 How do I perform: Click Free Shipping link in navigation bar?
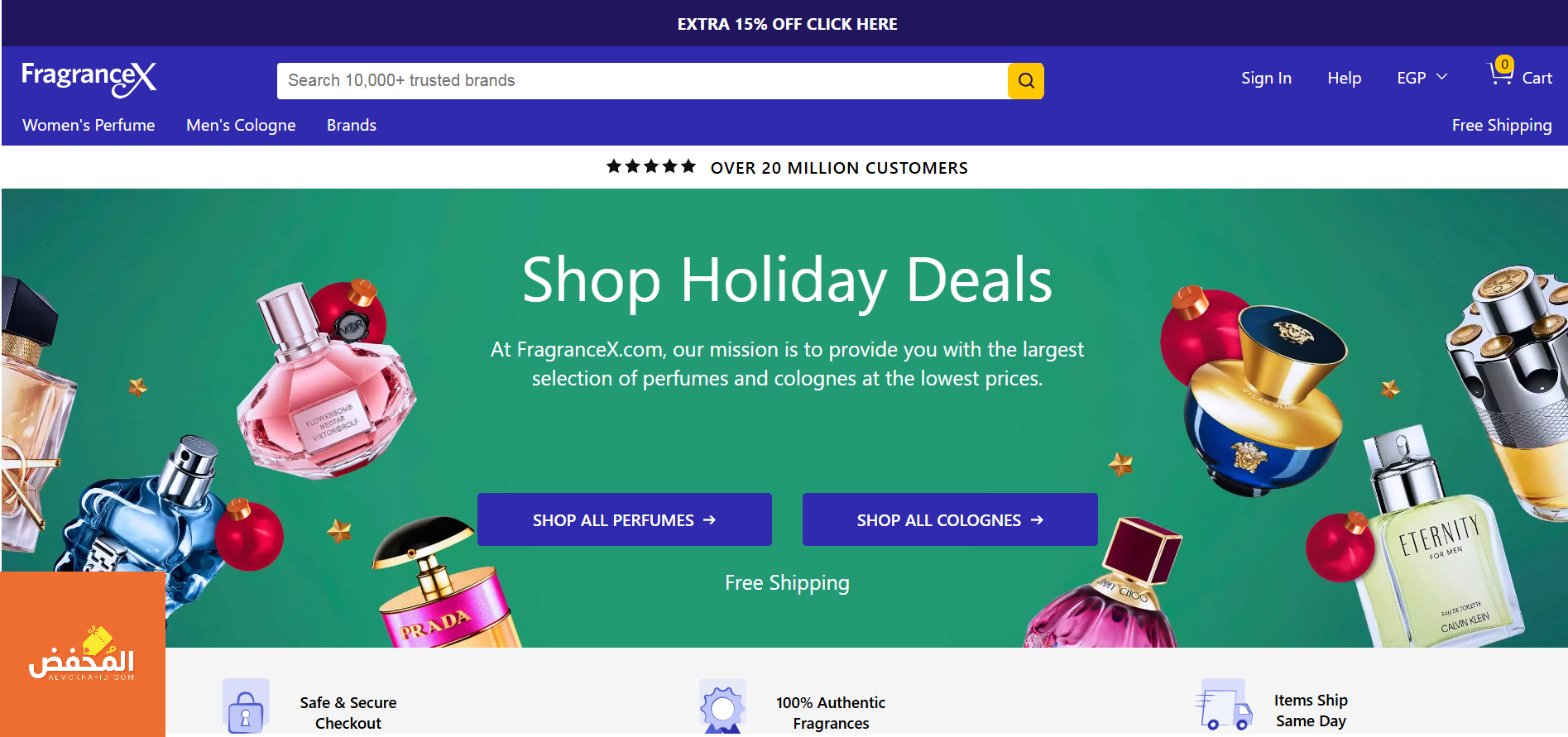[1501, 125]
